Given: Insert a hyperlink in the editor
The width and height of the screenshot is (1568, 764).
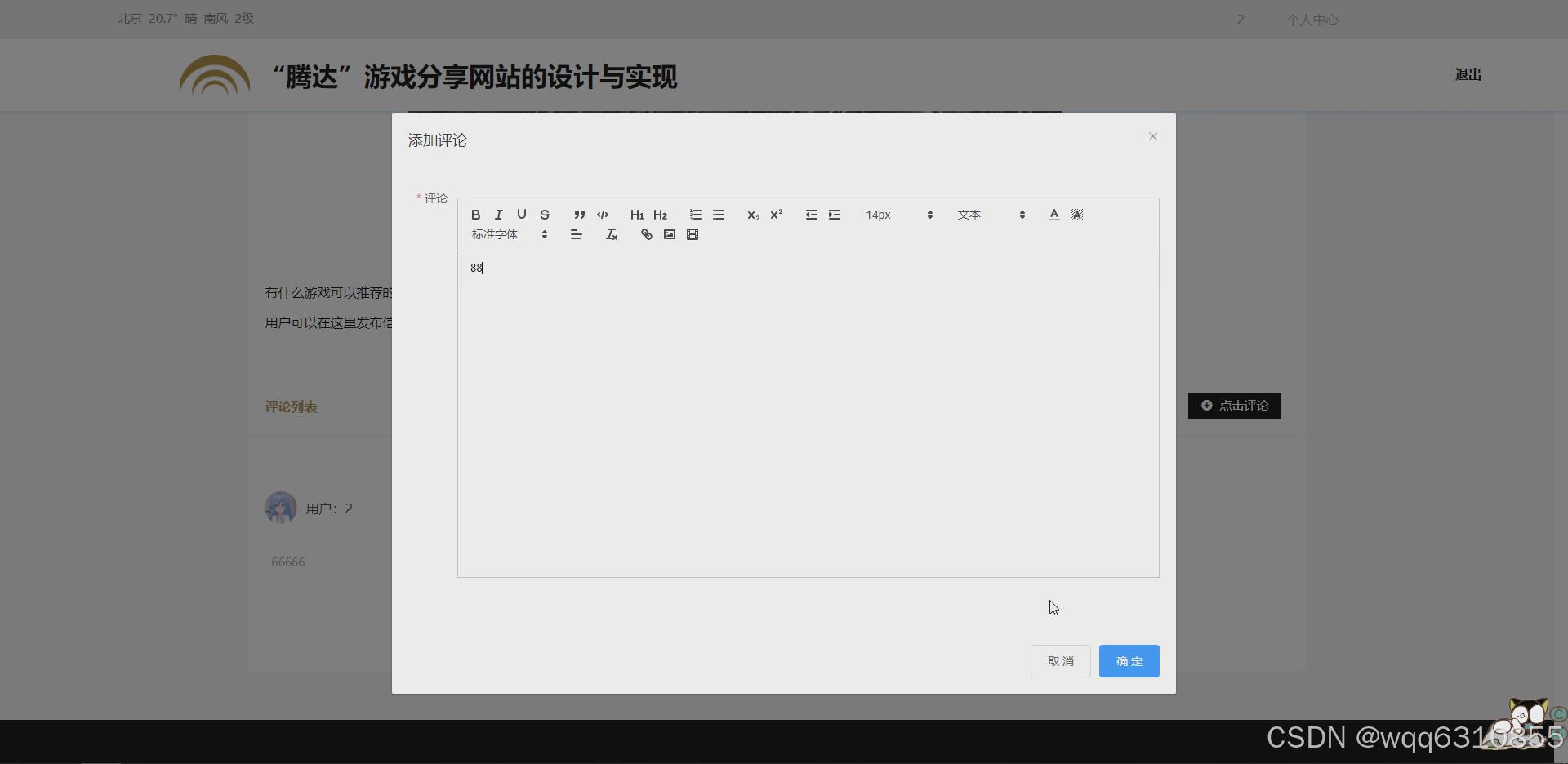Looking at the screenshot, I should 646,234.
